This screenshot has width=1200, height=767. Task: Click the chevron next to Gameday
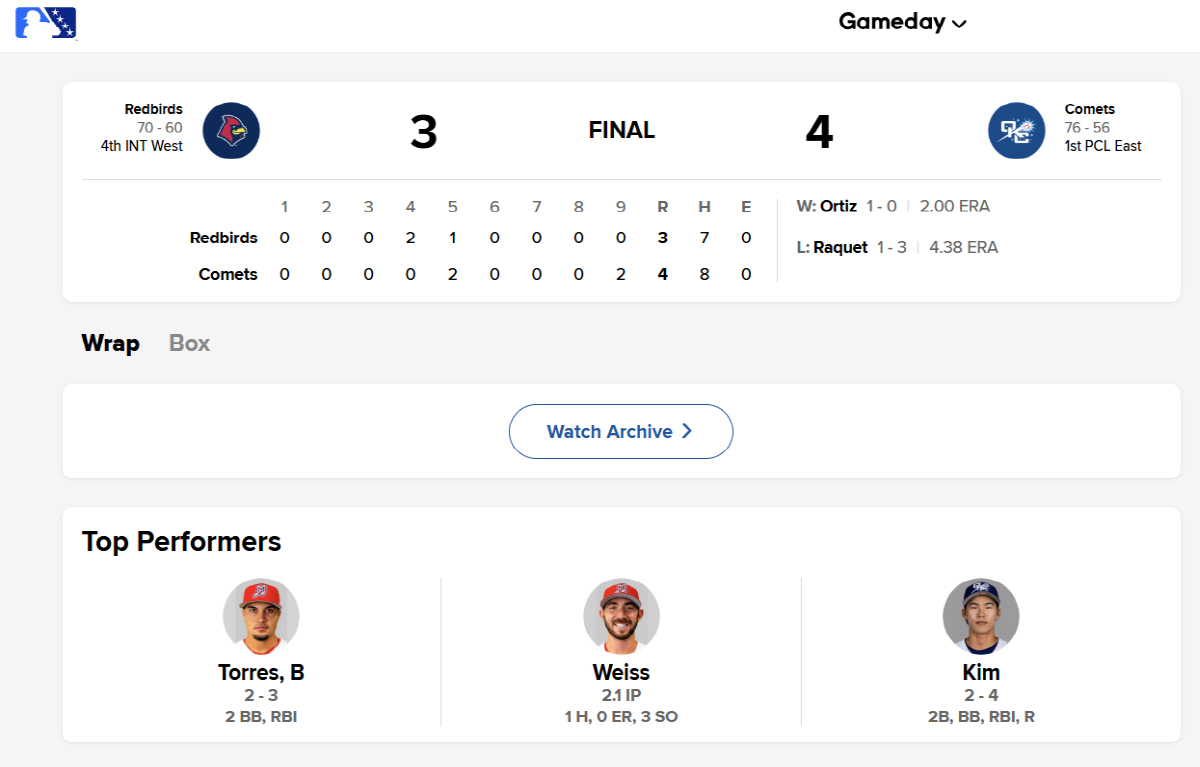pyautogui.click(x=959, y=24)
